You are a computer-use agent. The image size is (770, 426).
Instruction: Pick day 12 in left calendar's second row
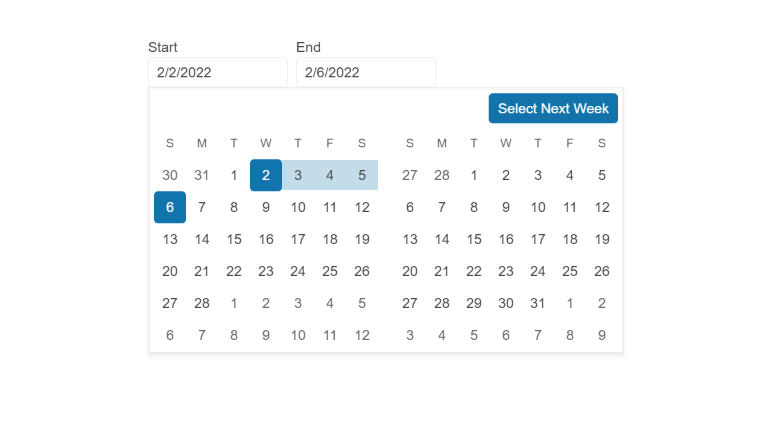click(362, 207)
